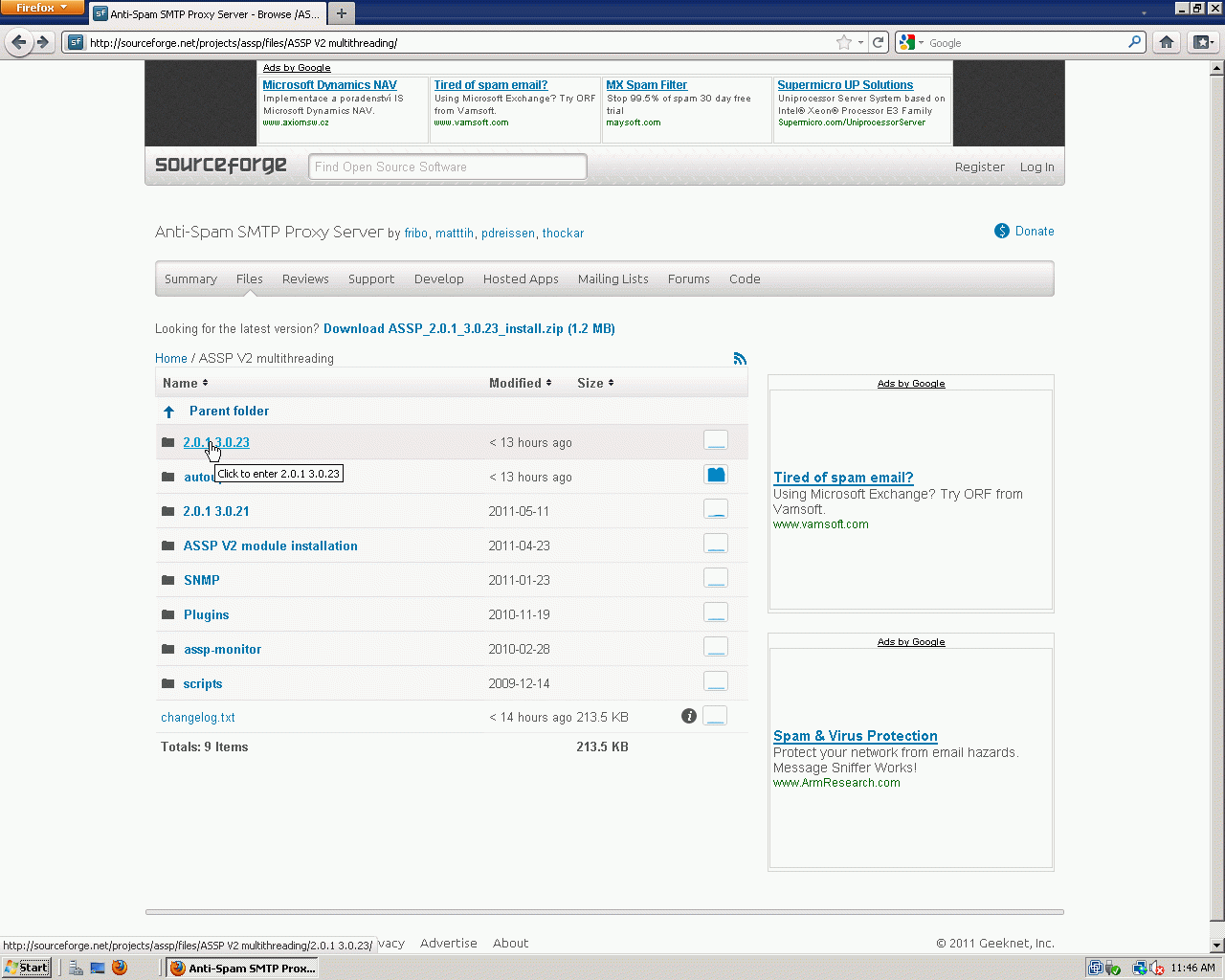
Task: Click the Register link
Action: (x=980, y=167)
